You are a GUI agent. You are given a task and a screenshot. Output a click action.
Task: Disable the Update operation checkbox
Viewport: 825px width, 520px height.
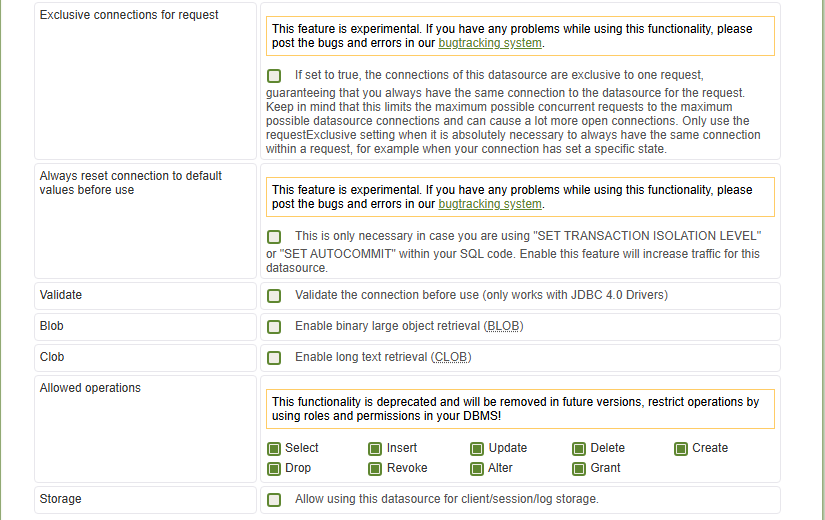[x=478, y=449]
